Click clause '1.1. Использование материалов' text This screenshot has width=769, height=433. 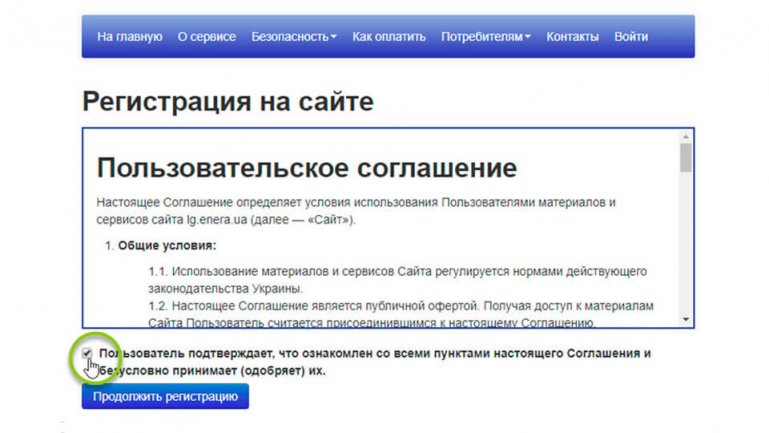(x=398, y=280)
